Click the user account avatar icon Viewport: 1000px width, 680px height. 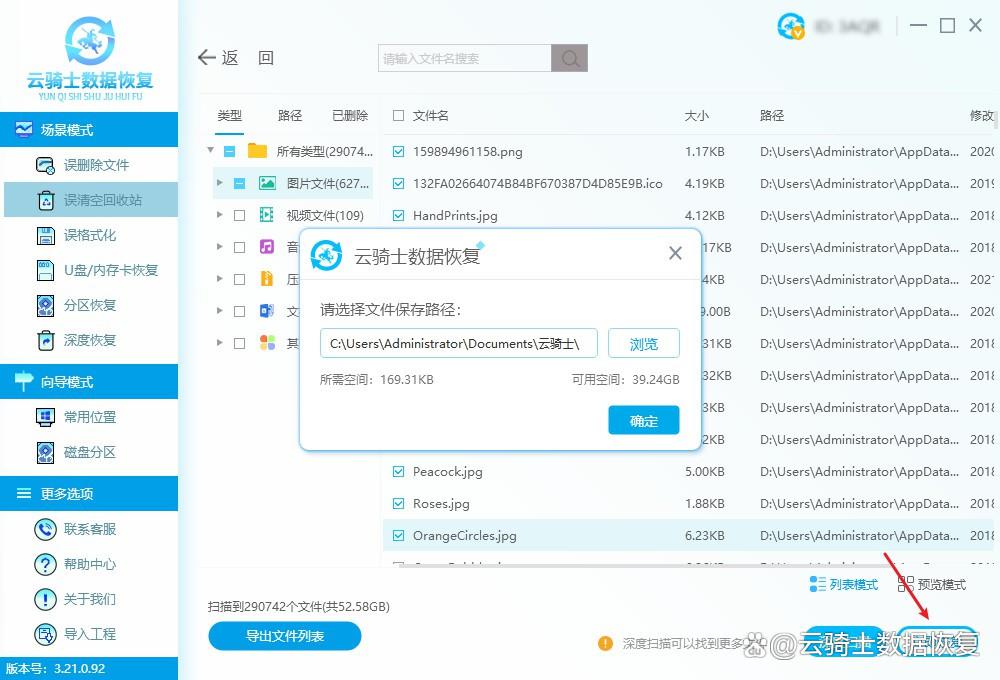(791, 26)
